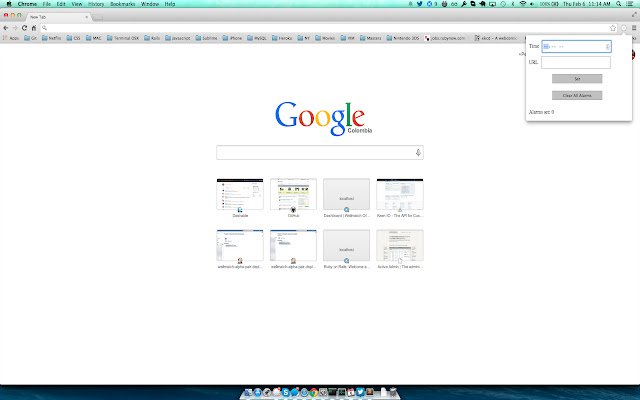Open the home page via house icon
The width and height of the screenshot is (640, 400).
click(34, 28)
